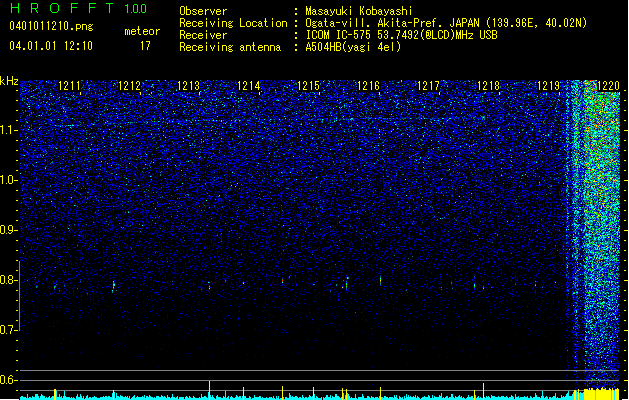The width and height of the screenshot is (629, 400).
Task: Click the 1212 time axis marker
Action: click(x=130, y=86)
